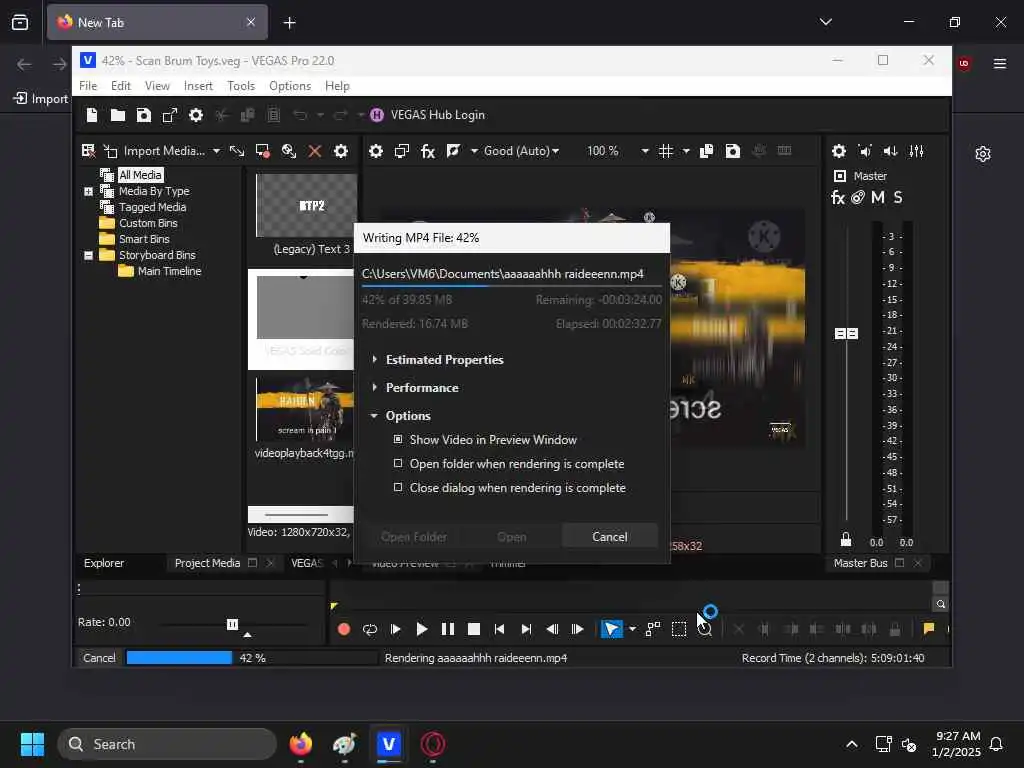Click the Preview on External Monitor icon
The image size is (1024, 768).
(402, 152)
